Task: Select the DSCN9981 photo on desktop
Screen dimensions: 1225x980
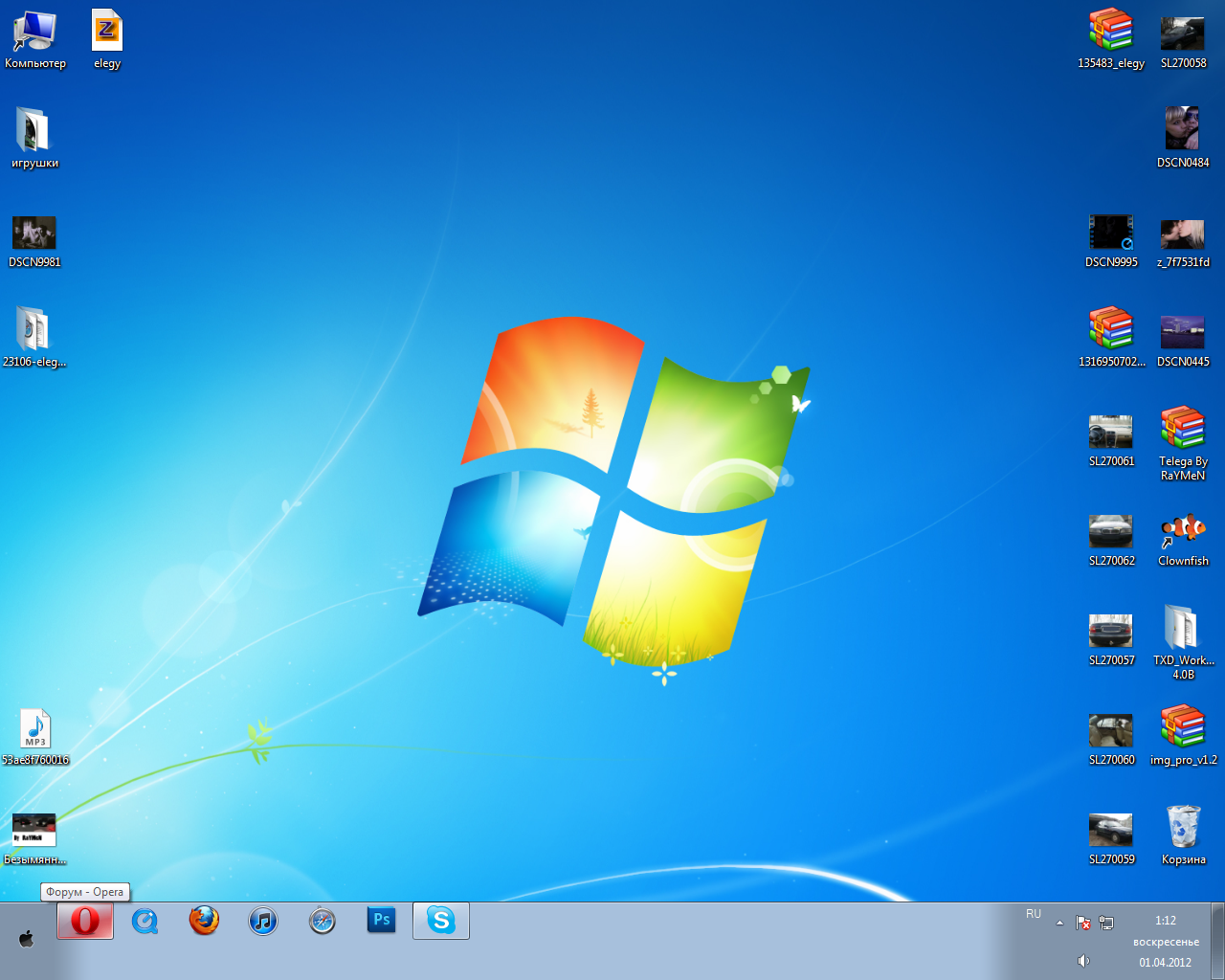Action: pyautogui.click(x=34, y=241)
